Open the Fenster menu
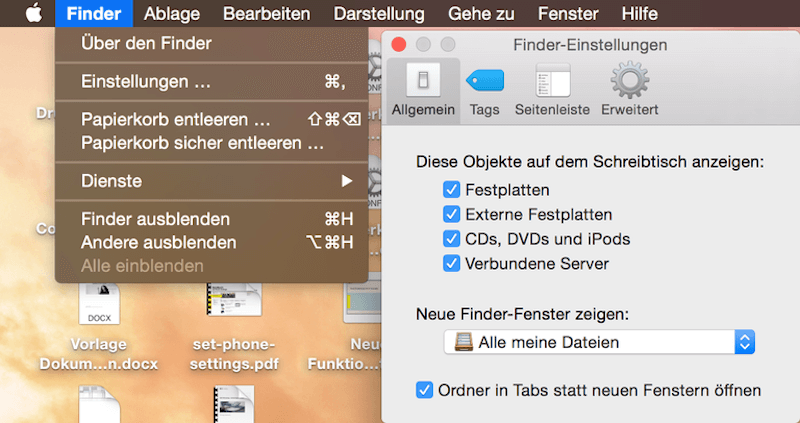The height and width of the screenshot is (423, 800). pos(568,13)
